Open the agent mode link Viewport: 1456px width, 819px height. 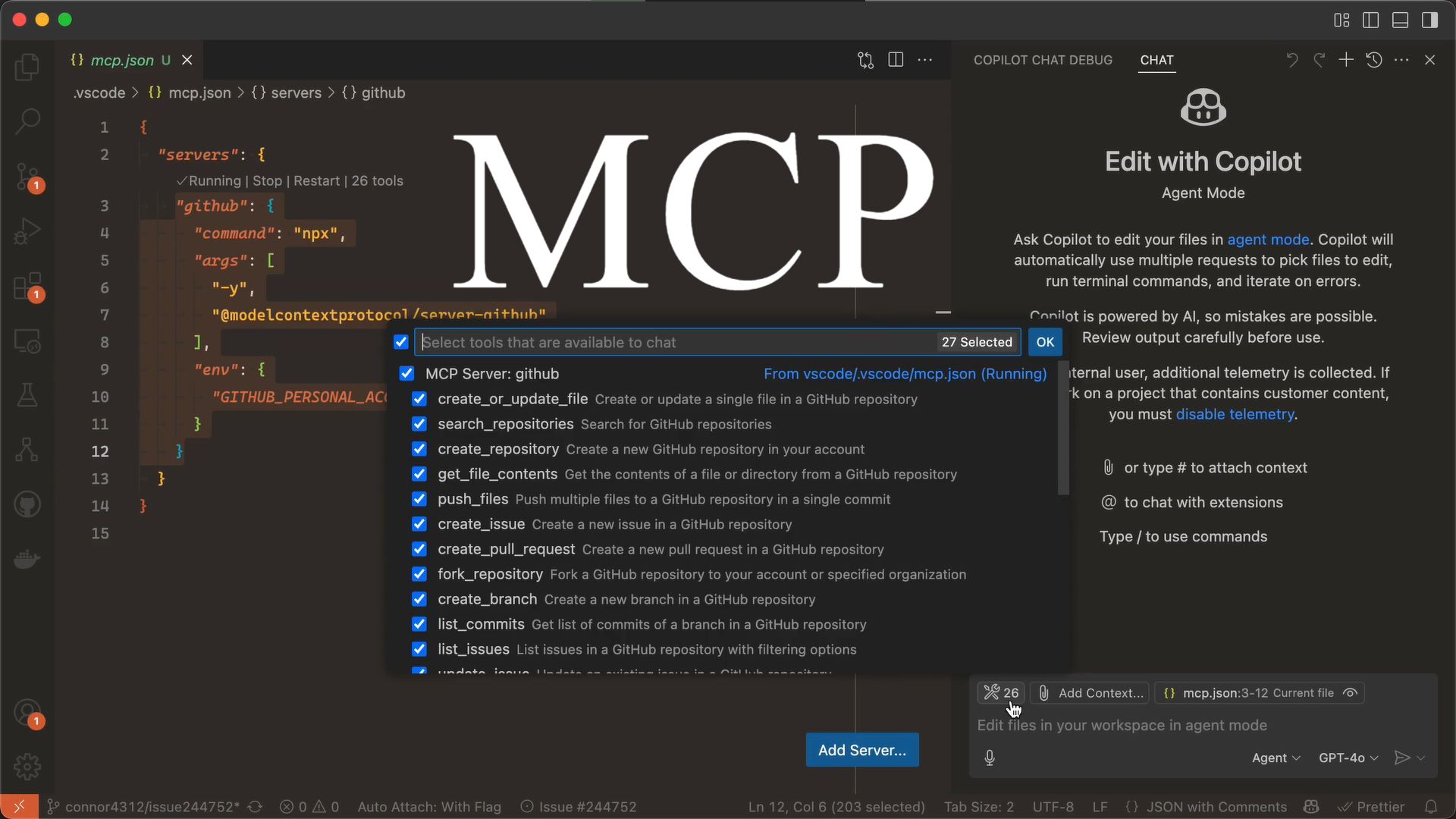1268,240
